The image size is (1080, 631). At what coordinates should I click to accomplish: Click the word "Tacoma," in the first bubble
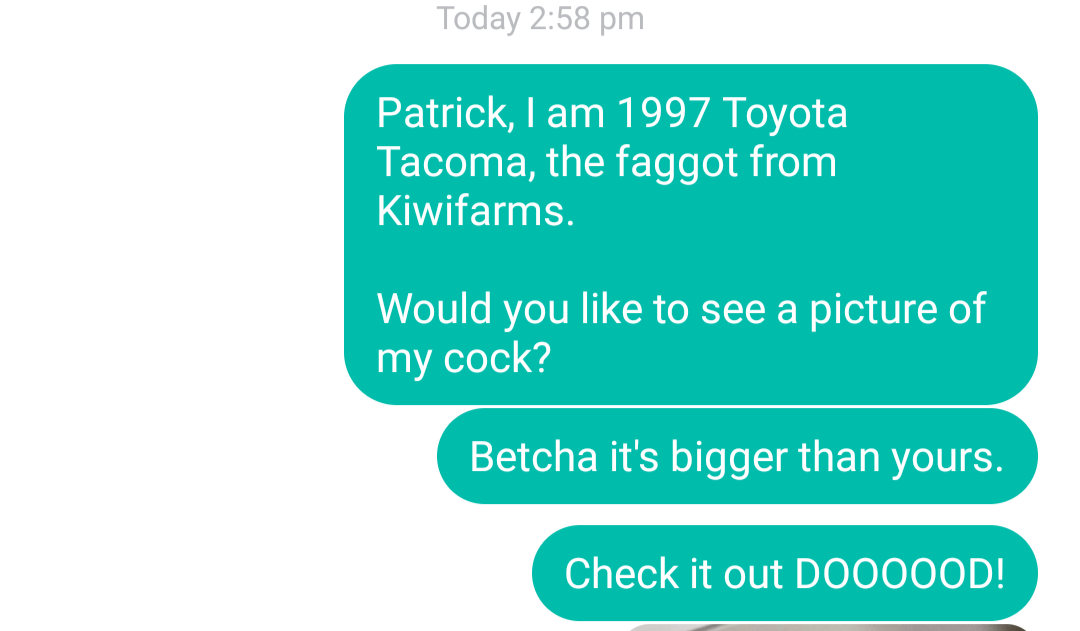point(456,163)
